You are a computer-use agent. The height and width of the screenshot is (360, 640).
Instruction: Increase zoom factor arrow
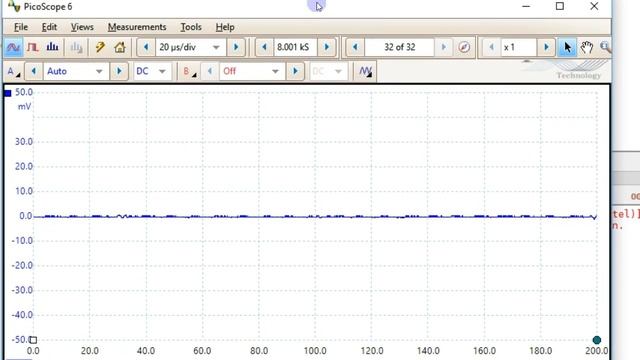(547, 47)
